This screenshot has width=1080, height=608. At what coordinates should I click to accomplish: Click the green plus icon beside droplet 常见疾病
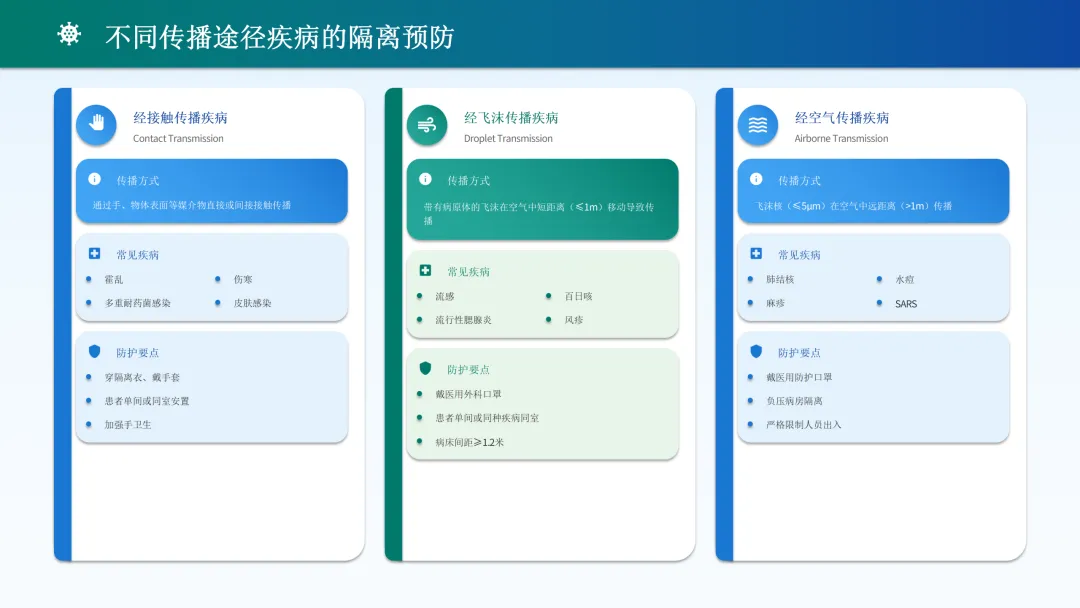[425, 271]
